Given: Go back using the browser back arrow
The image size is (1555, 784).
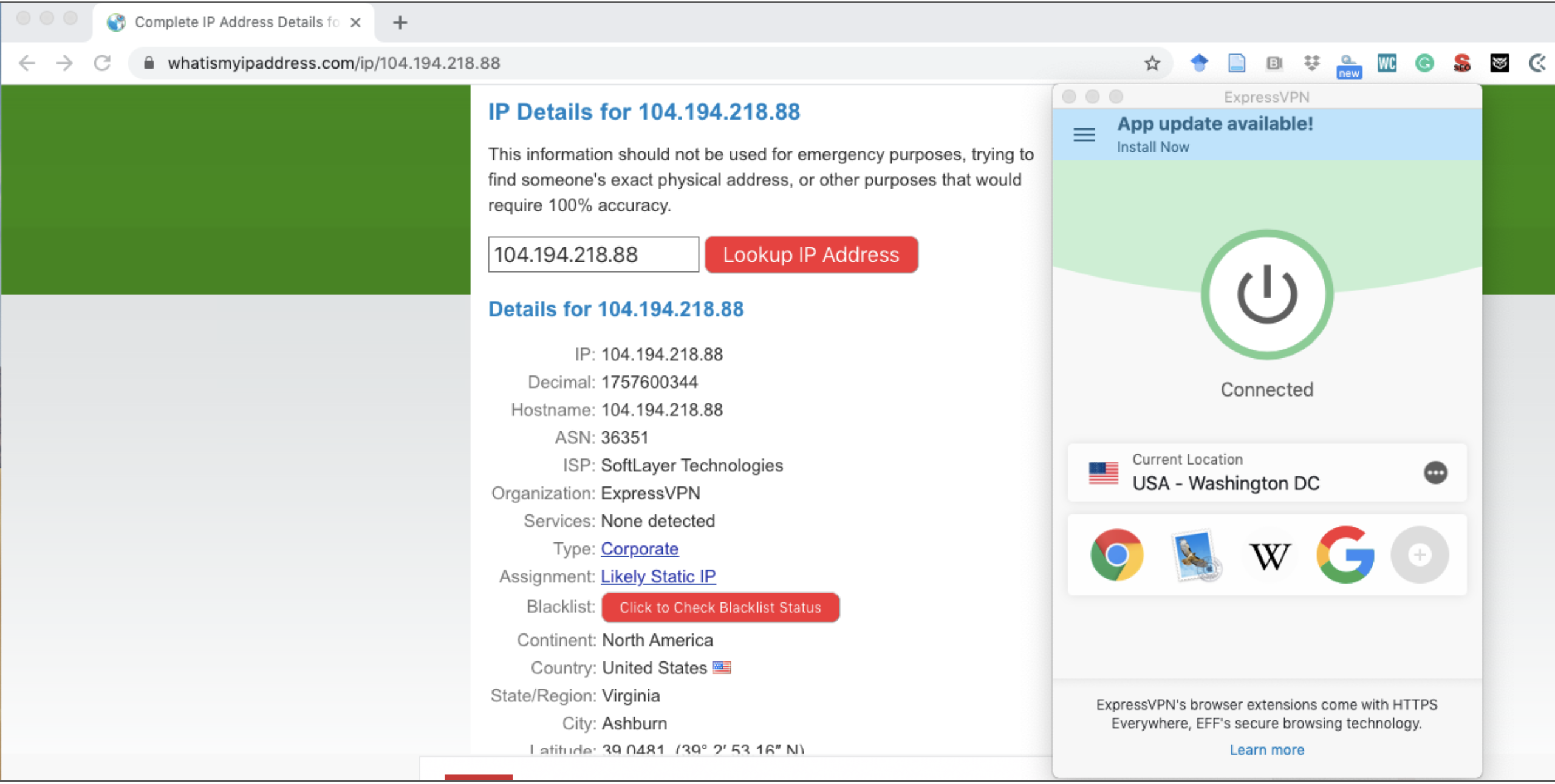Looking at the screenshot, I should 27,63.
